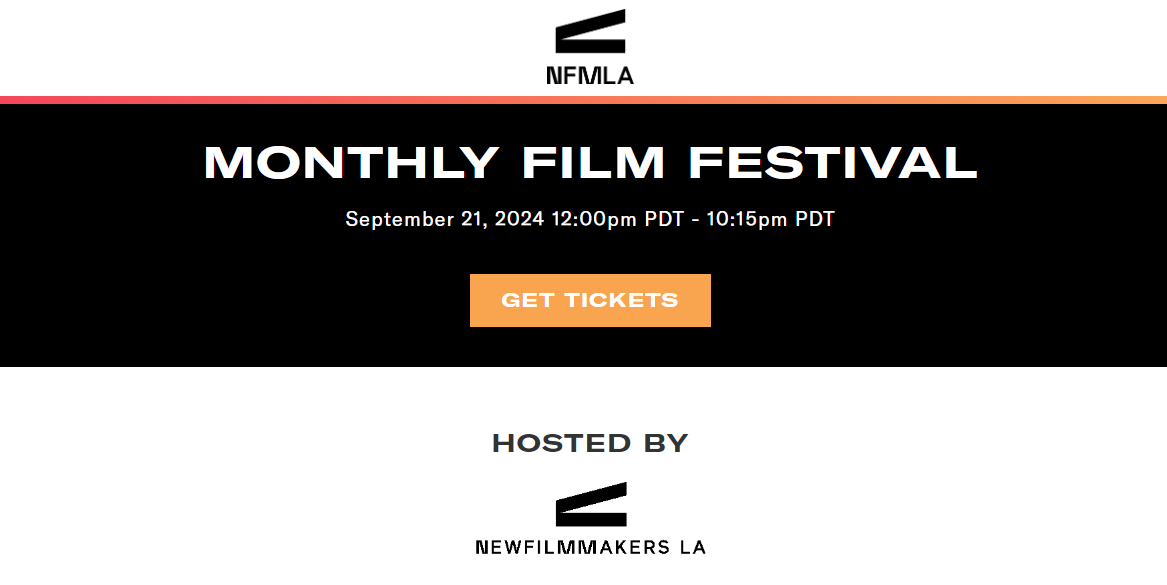Click the NFMLA clapperboard logo at top
The image size is (1167, 585).
590,31
